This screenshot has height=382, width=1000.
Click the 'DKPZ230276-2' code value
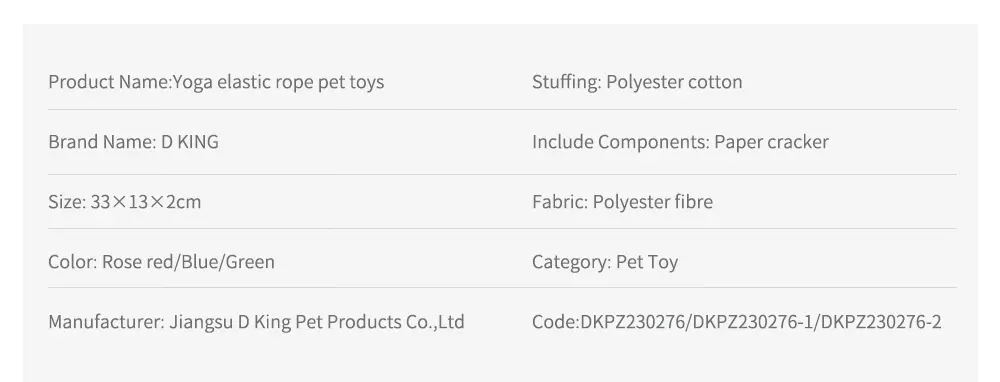click(881, 322)
